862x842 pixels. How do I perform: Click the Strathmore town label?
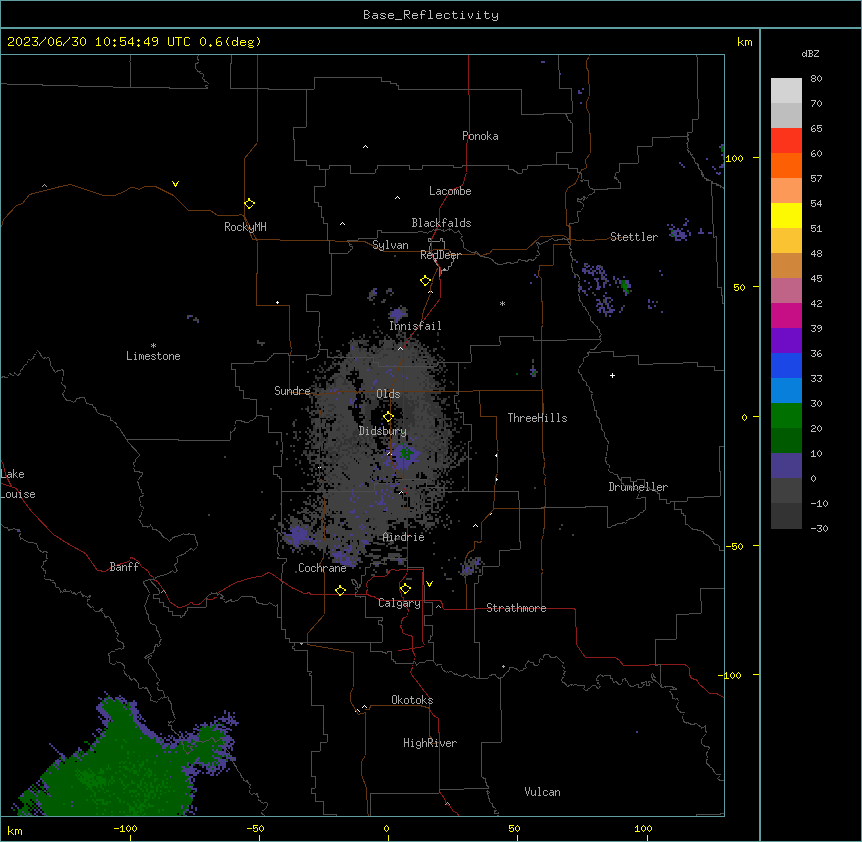(x=516, y=608)
